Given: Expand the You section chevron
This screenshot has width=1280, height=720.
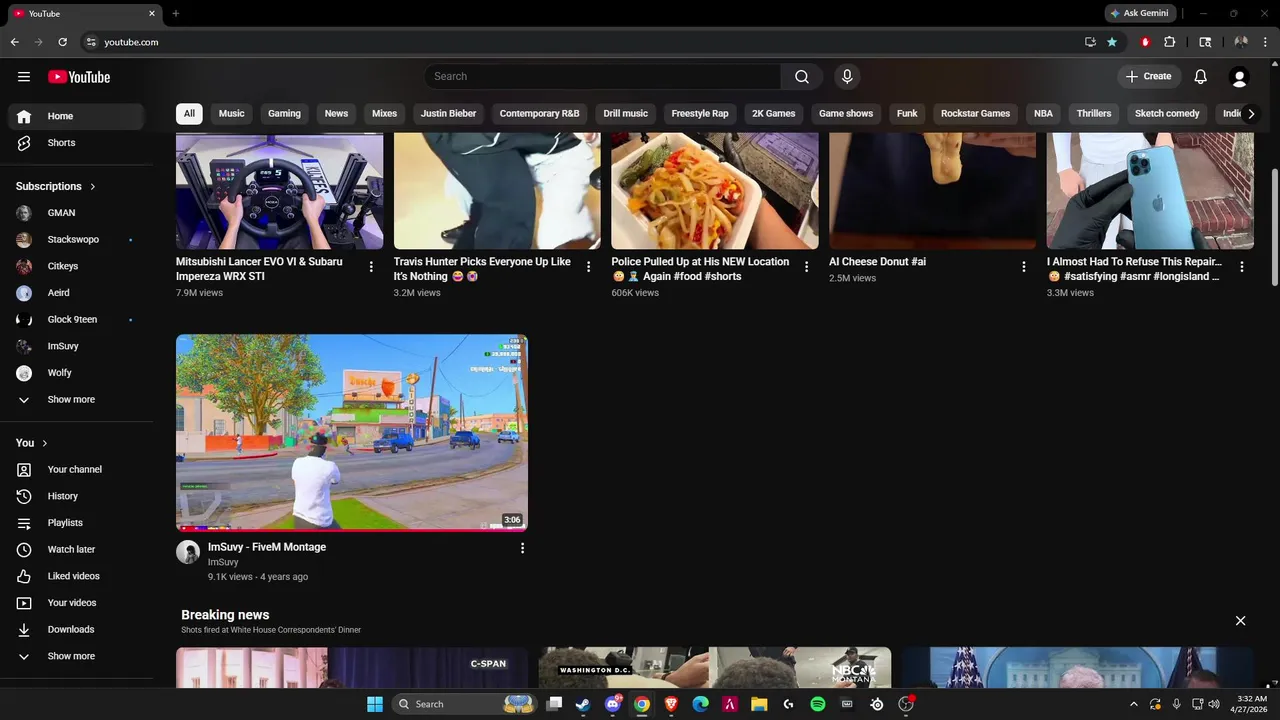Looking at the screenshot, I should pyautogui.click(x=45, y=443).
